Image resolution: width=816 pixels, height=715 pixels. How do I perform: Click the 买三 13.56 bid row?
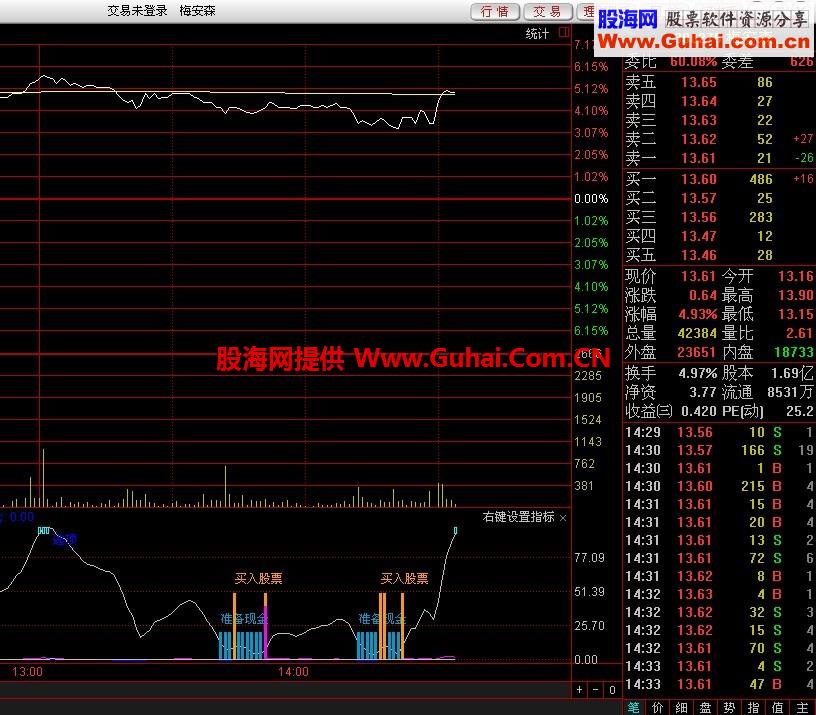tap(719, 217)
